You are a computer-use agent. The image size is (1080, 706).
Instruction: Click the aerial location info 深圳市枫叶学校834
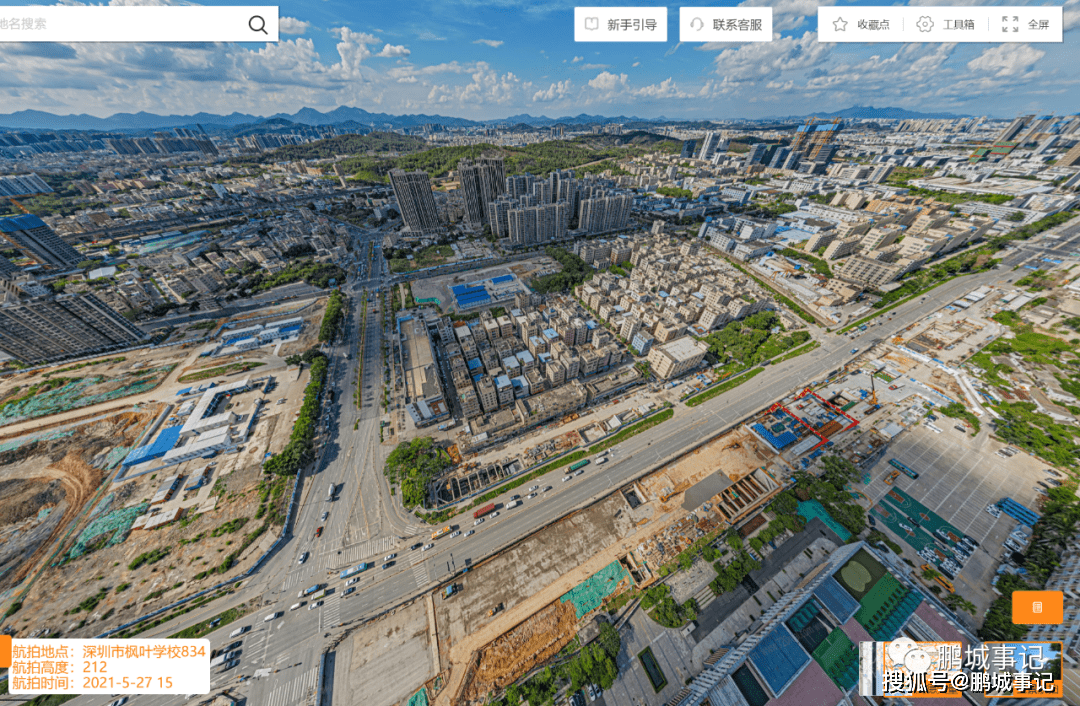click(x=108, y=651)
